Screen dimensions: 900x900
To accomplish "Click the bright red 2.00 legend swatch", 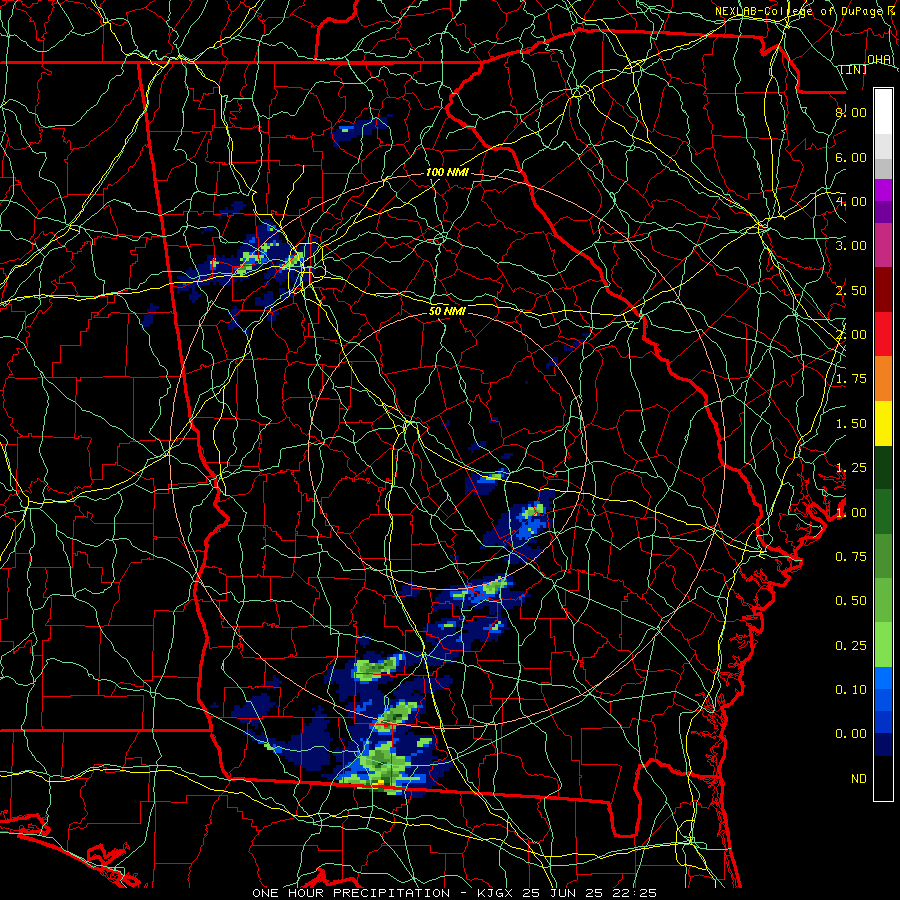I will (x=883, y=334).
